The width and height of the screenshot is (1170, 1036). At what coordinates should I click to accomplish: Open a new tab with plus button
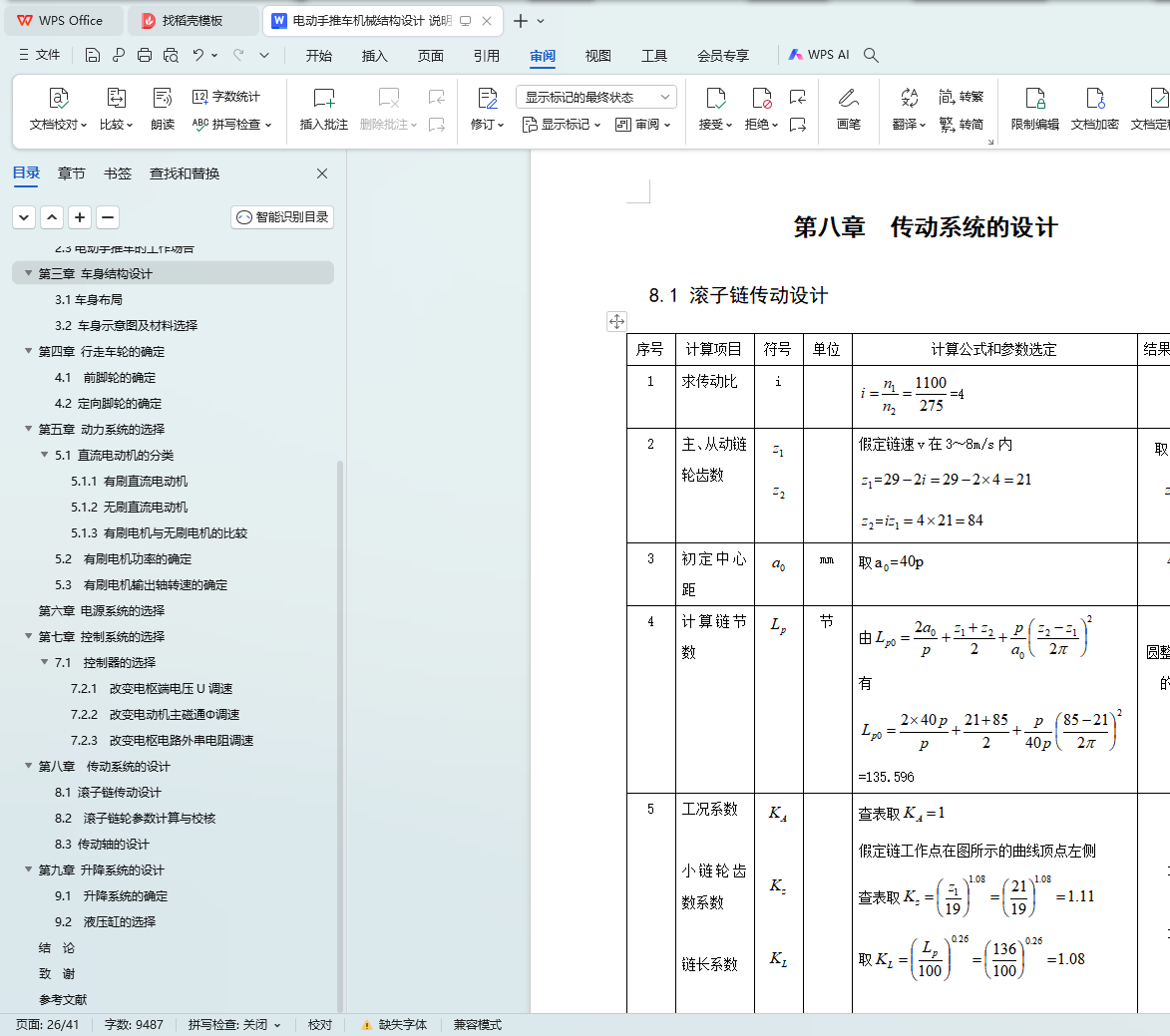521,21
